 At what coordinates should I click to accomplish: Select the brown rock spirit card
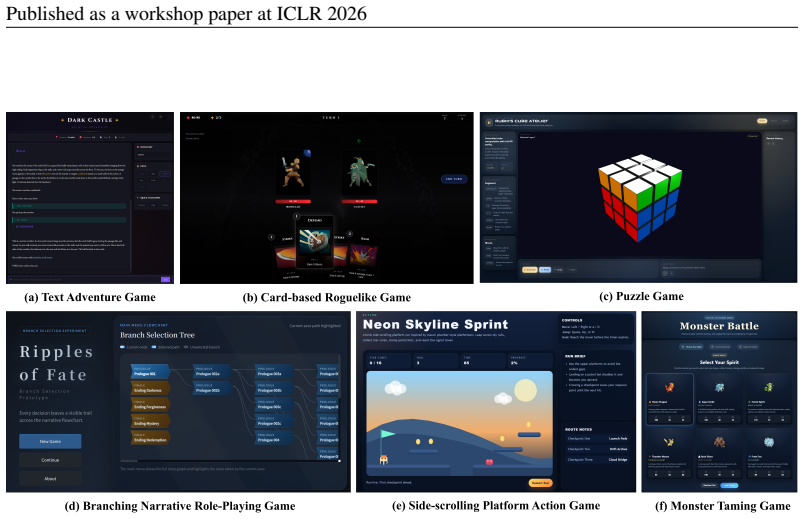[719, 454]
